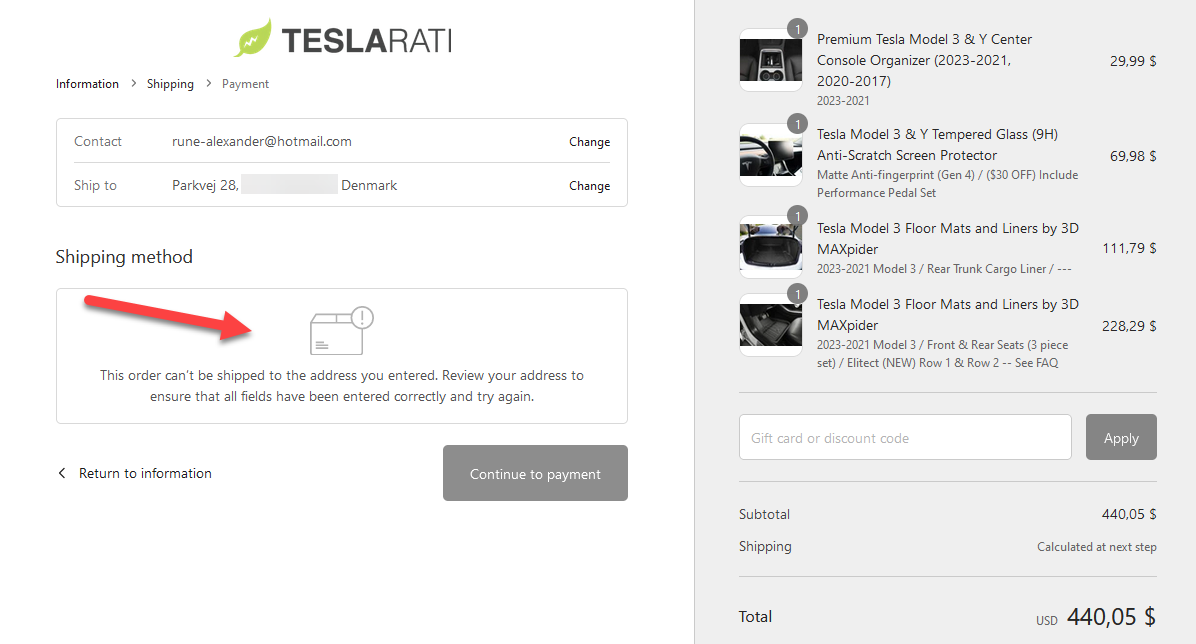Click the Total label

(755, 617)
